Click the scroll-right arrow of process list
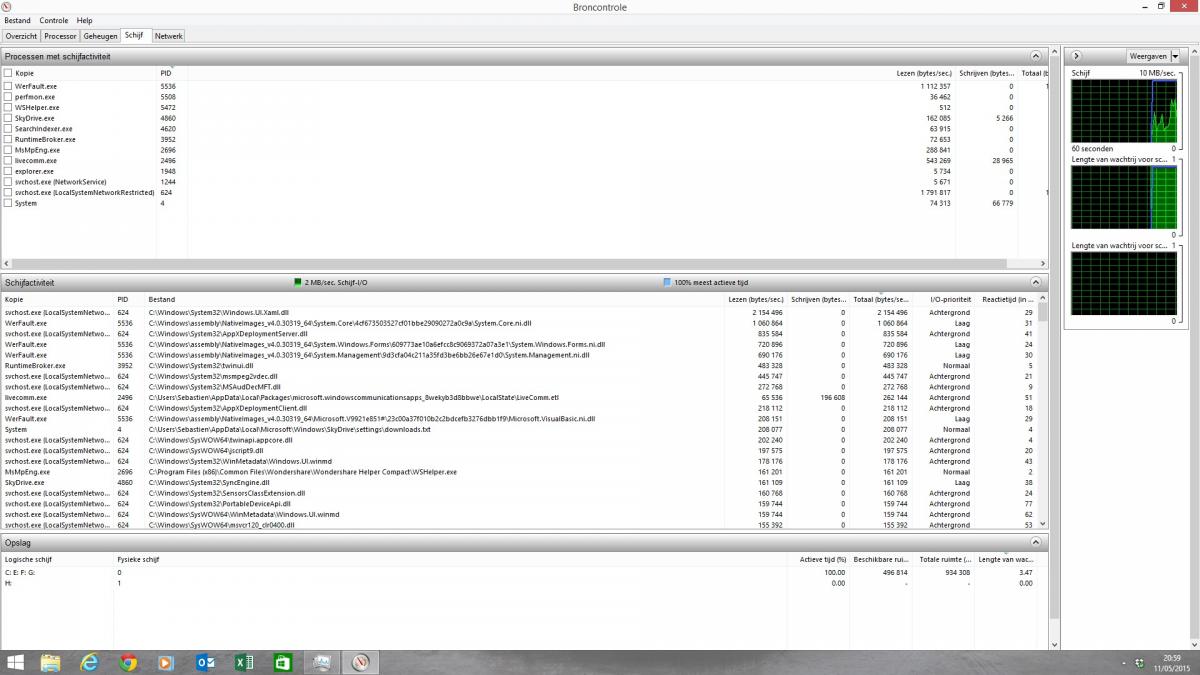The image size is (1200, 675). [1042, 264]
